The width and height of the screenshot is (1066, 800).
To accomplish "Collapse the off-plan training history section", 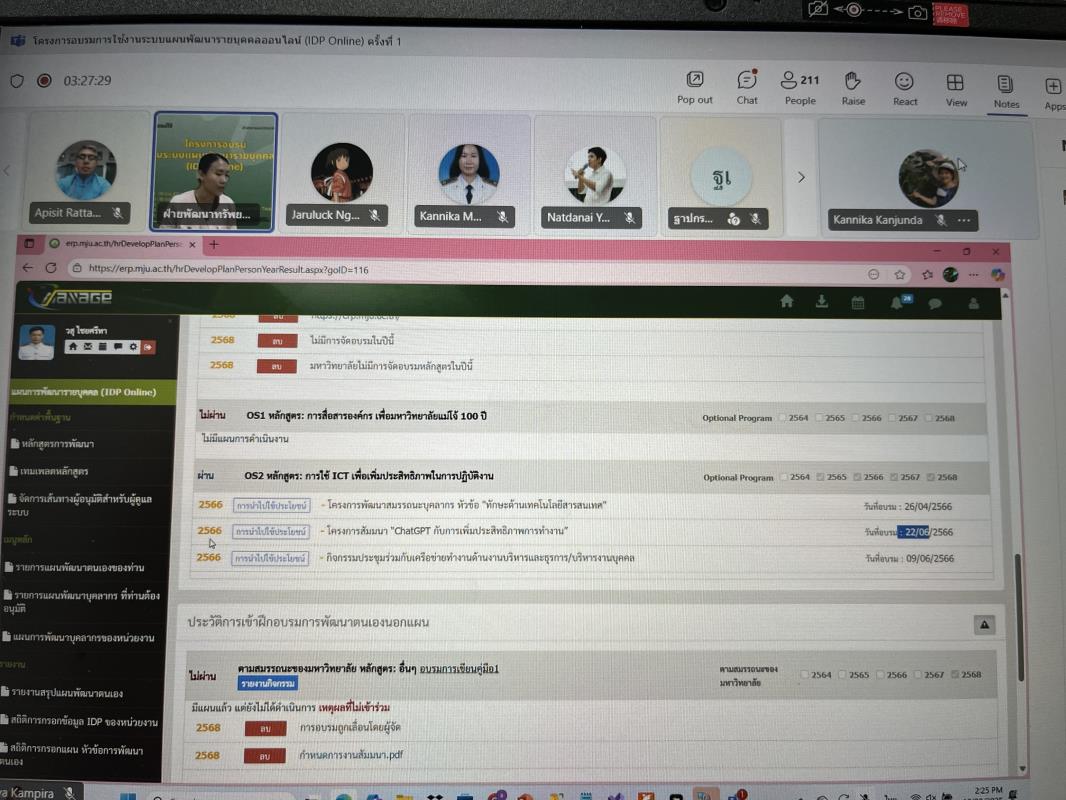I will (984, 625).
